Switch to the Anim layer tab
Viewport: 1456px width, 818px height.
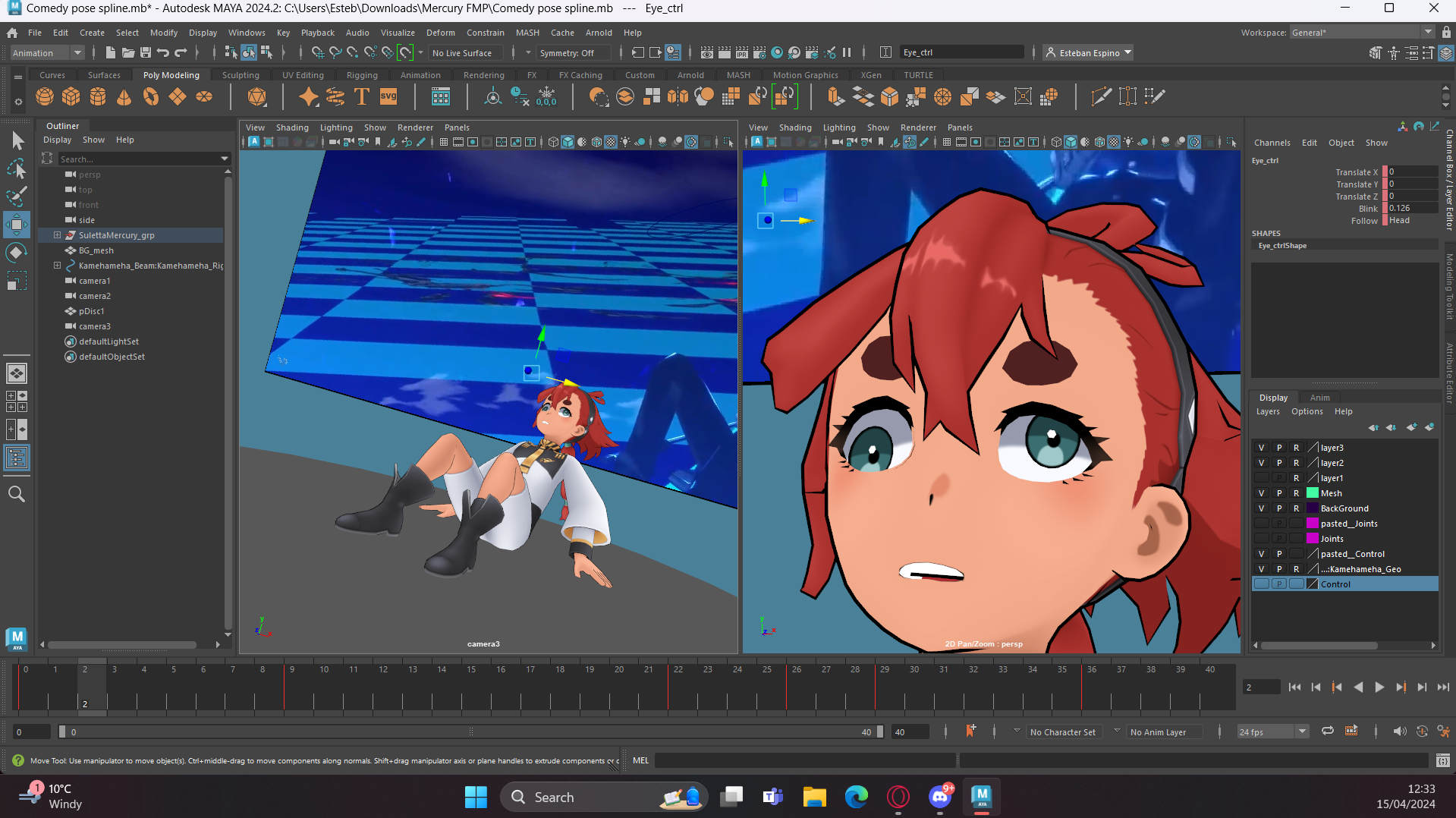[1319, 398]
